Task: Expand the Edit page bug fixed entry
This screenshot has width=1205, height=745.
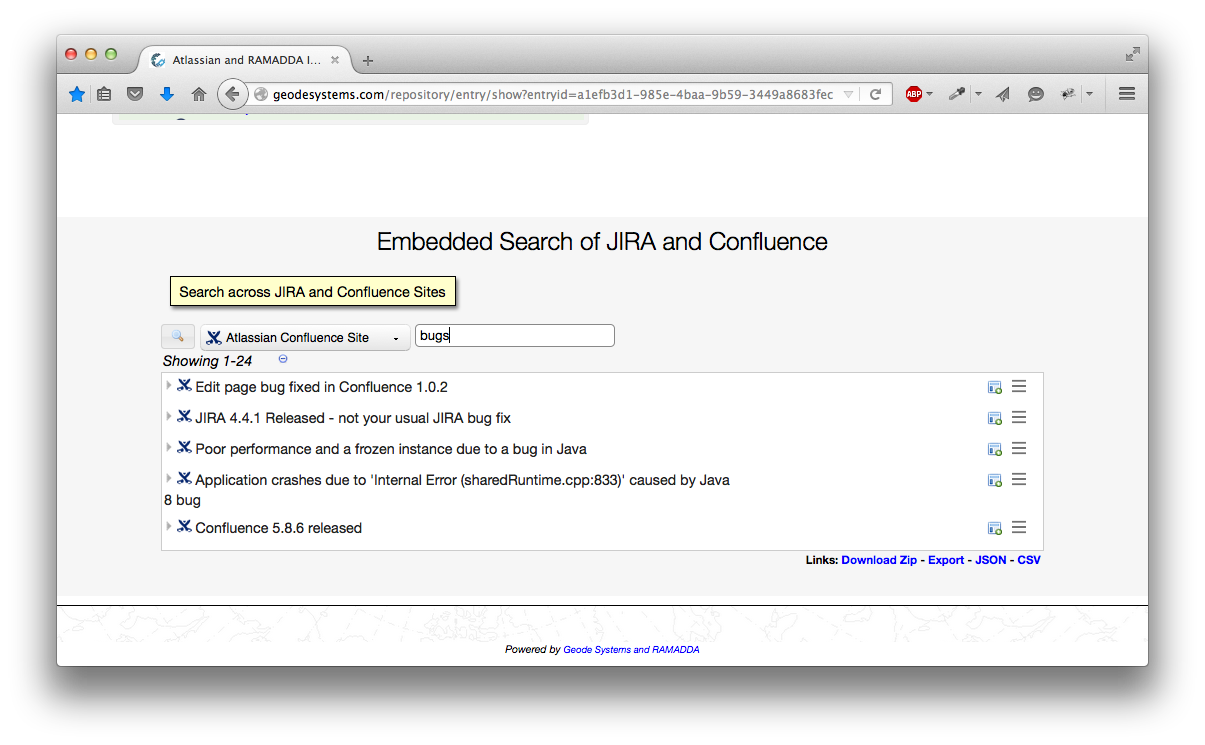Action: [x=169, y=385]
